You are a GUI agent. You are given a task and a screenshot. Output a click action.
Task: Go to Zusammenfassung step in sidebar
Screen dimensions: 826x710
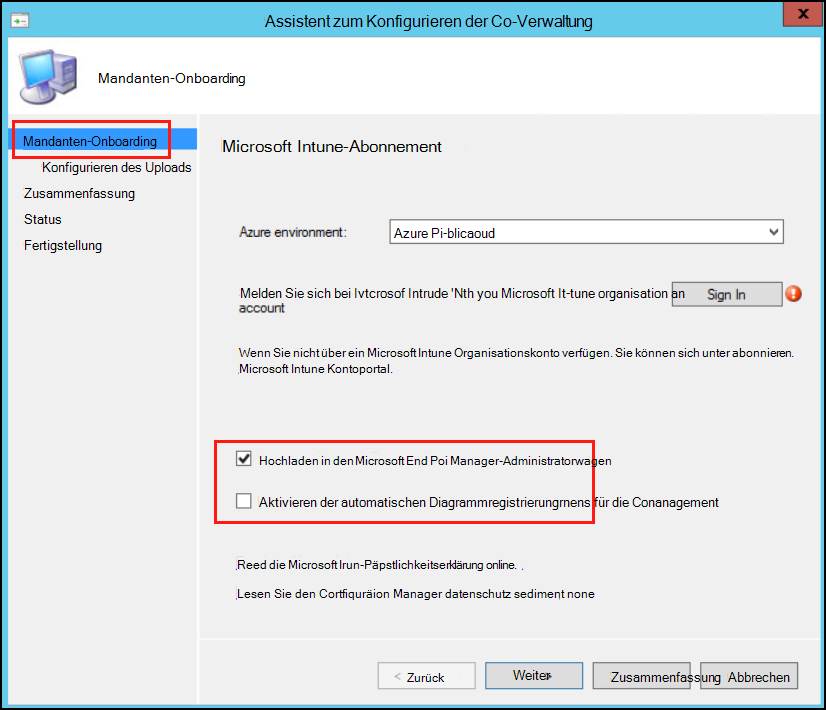tap(79, 193)
